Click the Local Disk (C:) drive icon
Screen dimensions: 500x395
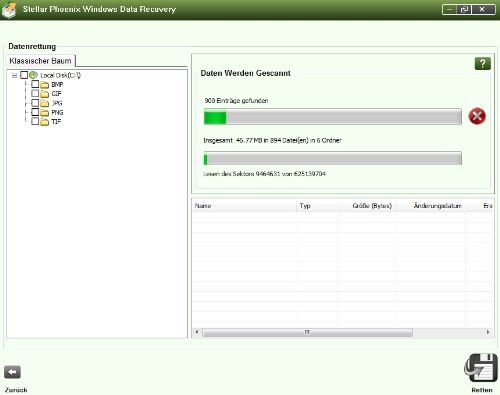click(33, 75)
